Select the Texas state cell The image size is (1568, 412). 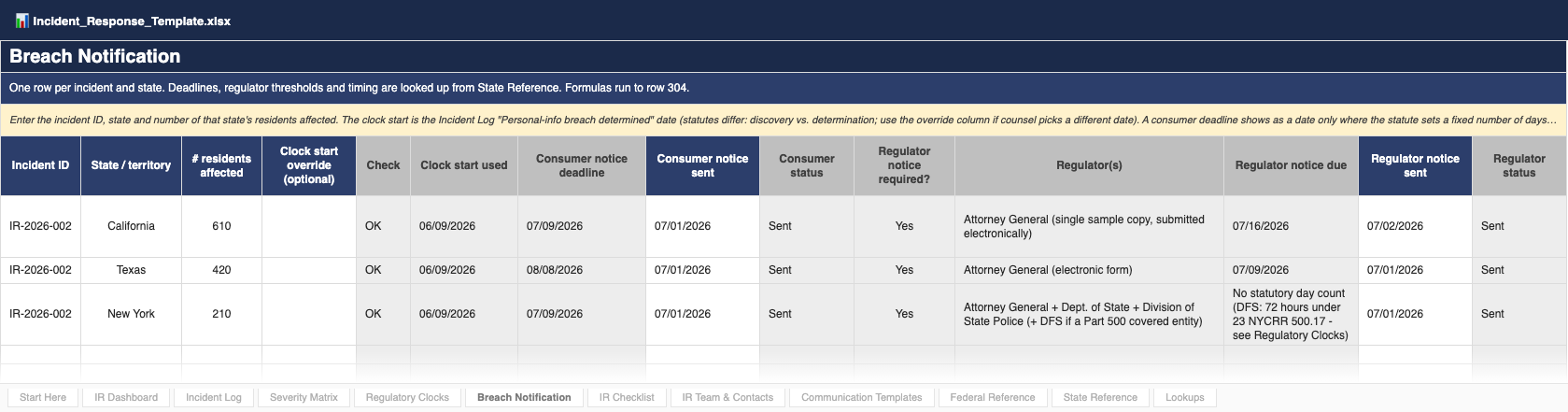131,270
